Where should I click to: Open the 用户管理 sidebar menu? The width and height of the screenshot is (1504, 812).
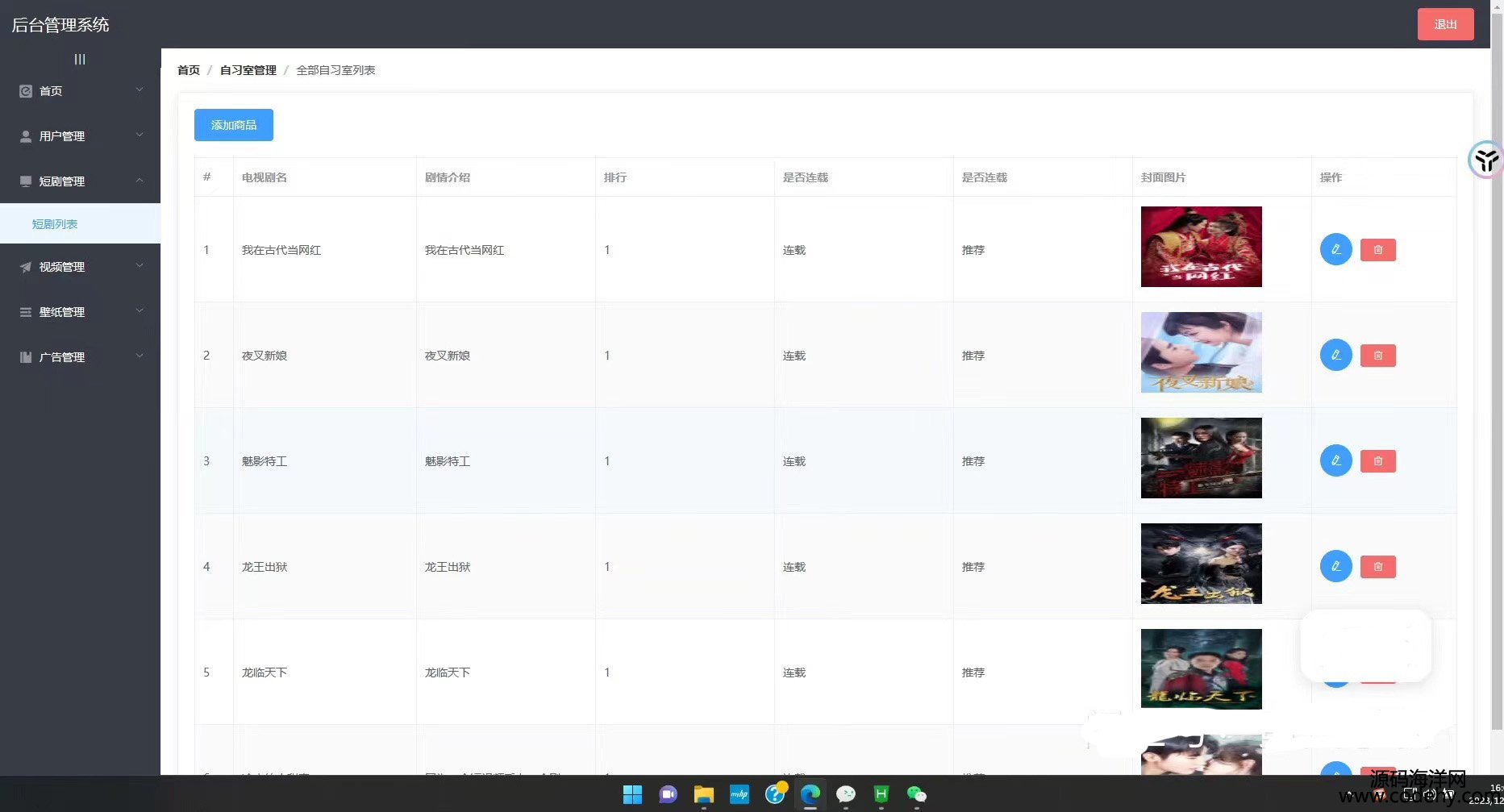[x=80, y=136]
